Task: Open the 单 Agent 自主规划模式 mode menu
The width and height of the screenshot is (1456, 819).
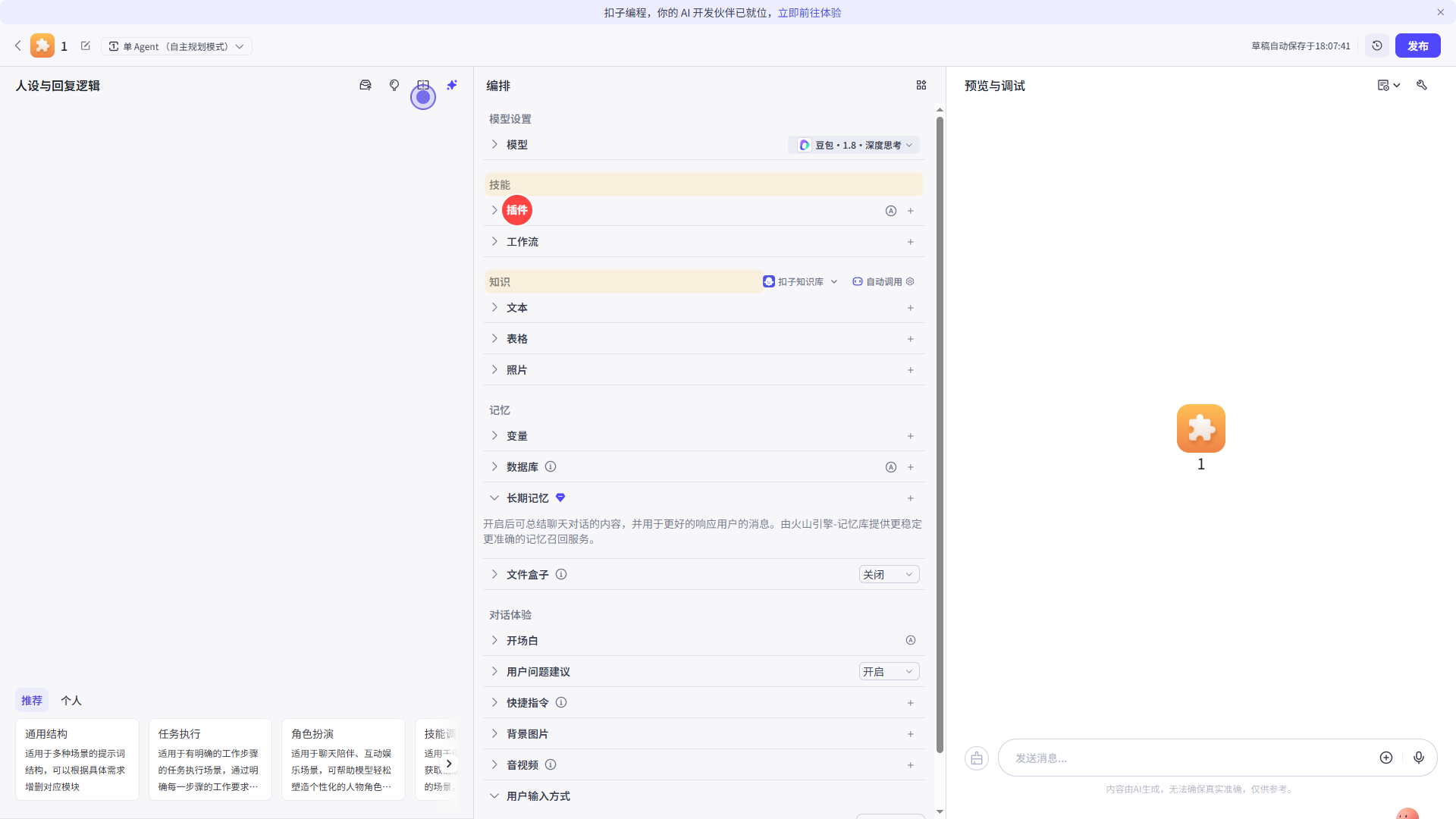Action: tap(177, 45)
